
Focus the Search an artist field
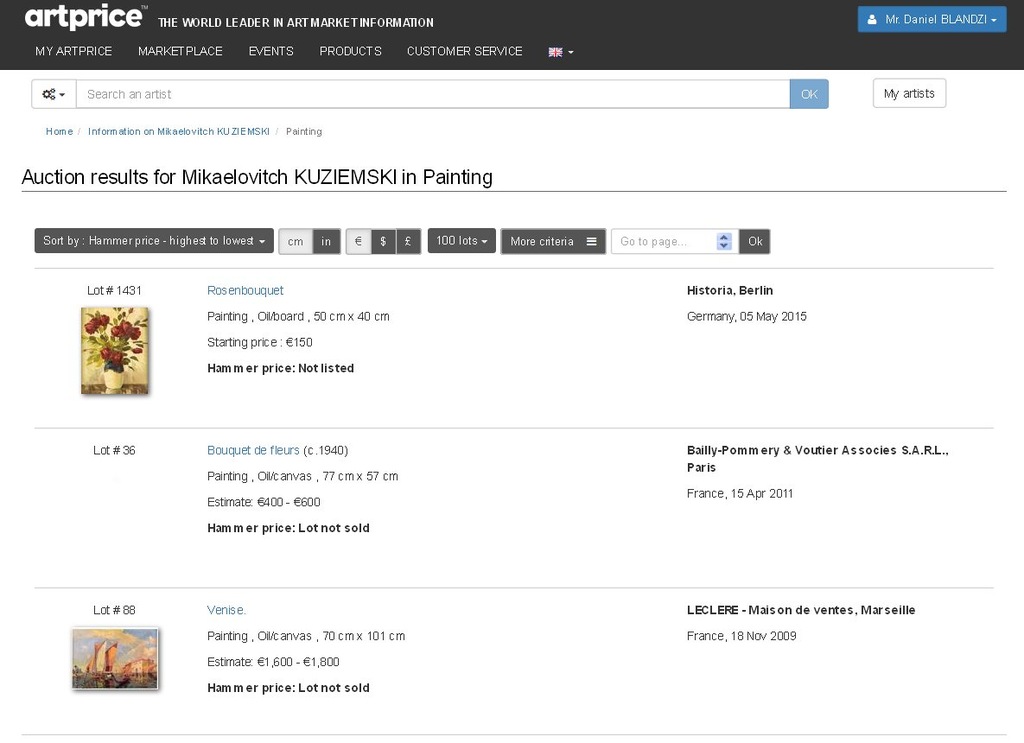tap(433, 94)
